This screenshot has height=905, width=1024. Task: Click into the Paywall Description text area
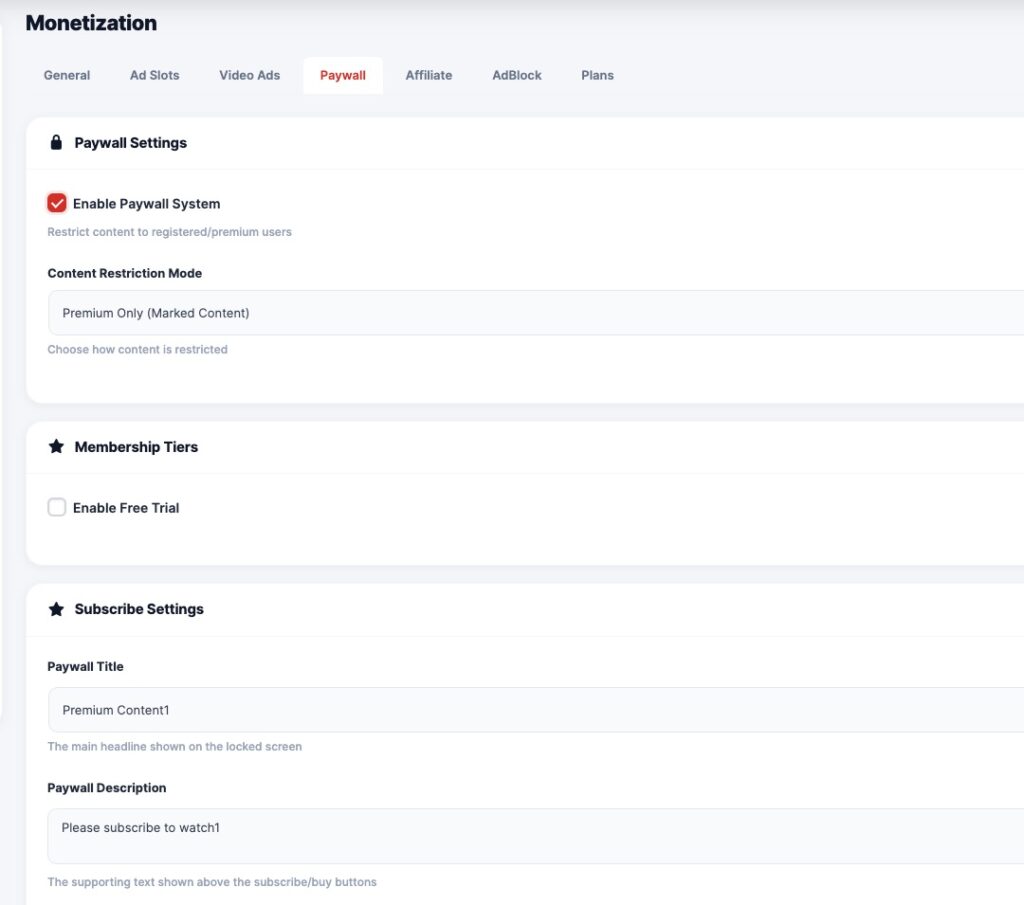pos(536,836)
